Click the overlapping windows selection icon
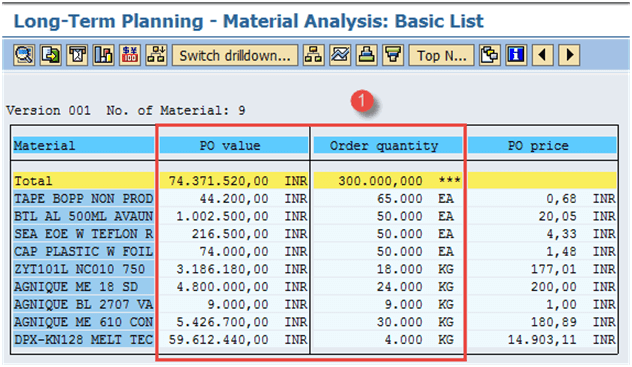 click(x=490, y=55)
